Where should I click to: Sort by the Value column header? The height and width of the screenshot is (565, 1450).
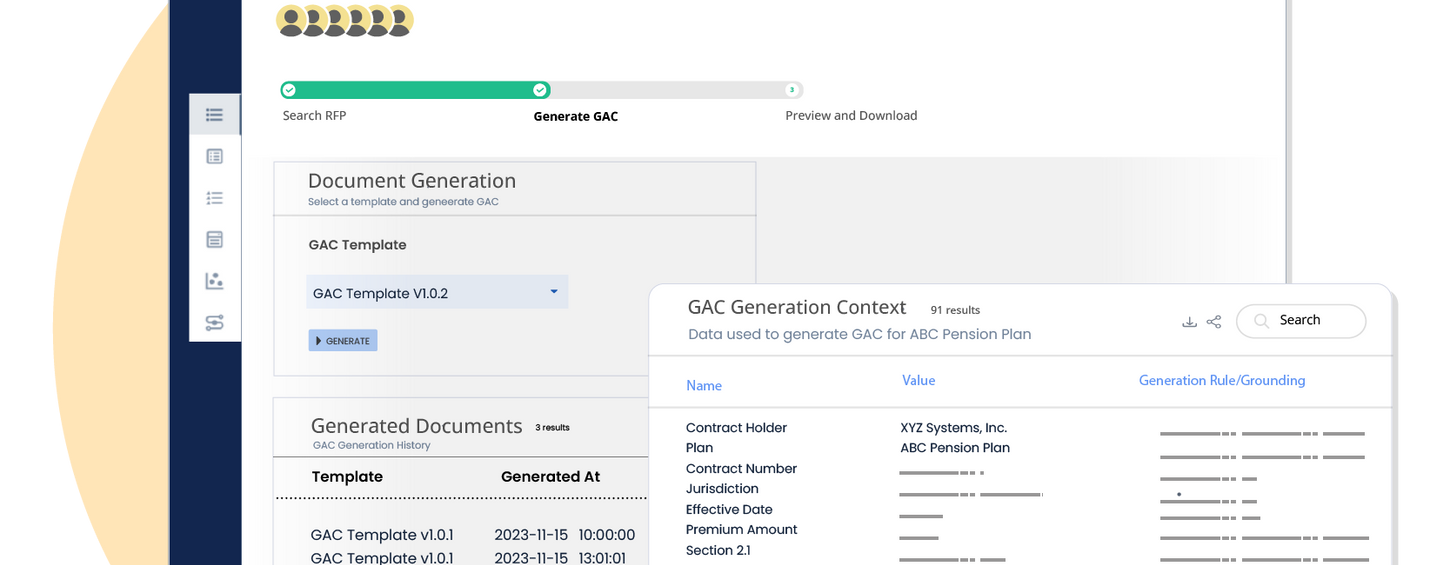(x=918, y=380)
